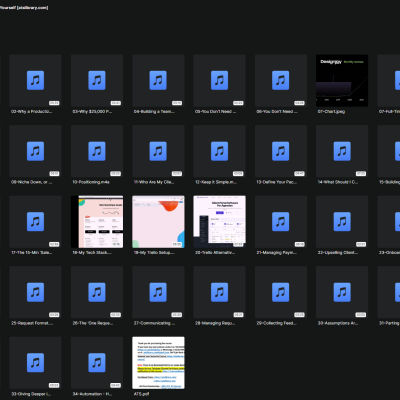Screen dimensions: 400x400
Task: Open the audio file '02-Why a Producti...'
Action: click(35, 81)
